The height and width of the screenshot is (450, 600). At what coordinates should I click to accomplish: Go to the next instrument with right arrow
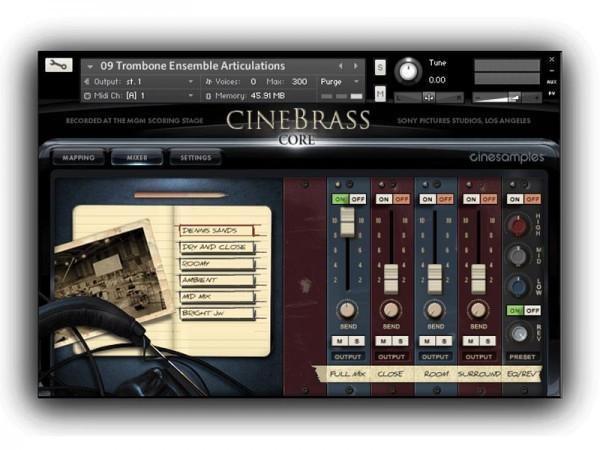pos(355,66)
